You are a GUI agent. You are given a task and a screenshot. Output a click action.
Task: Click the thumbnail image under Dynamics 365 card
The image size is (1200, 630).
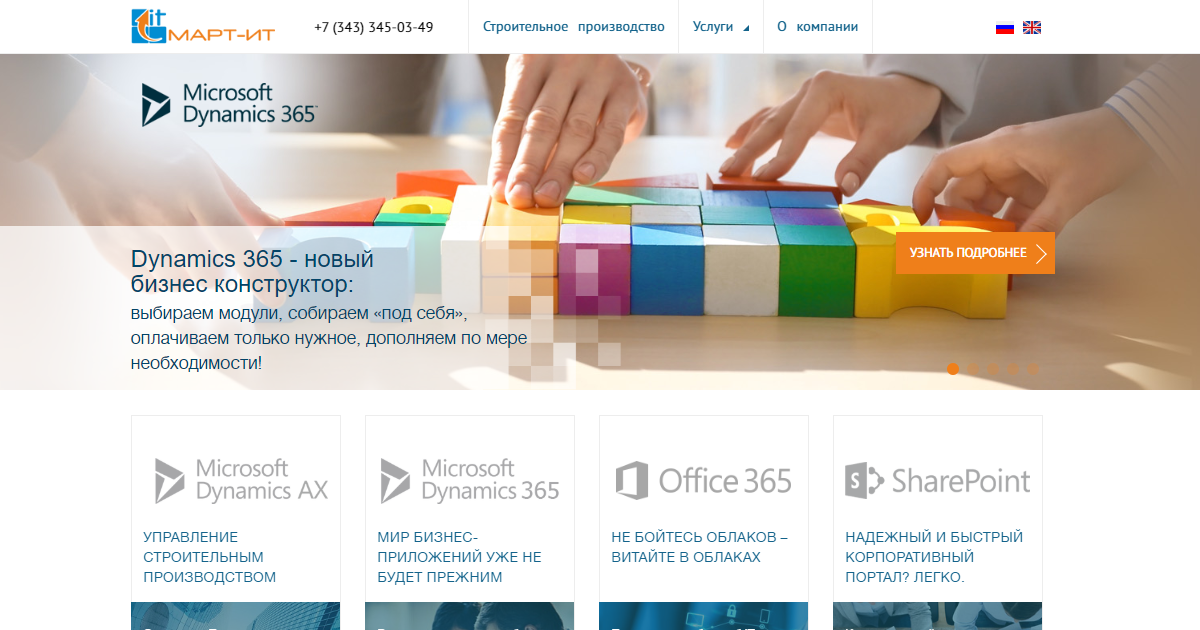[x=470, y=616]
